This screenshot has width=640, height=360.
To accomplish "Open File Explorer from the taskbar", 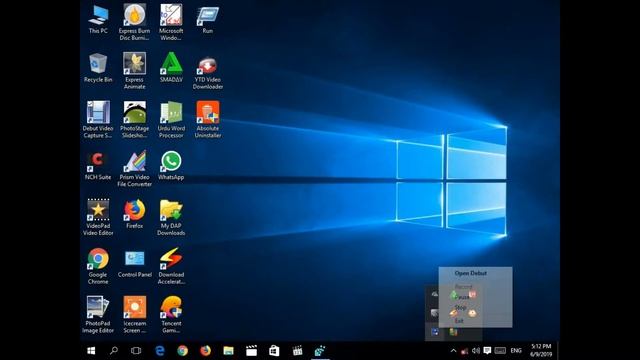I will (228, 351).
